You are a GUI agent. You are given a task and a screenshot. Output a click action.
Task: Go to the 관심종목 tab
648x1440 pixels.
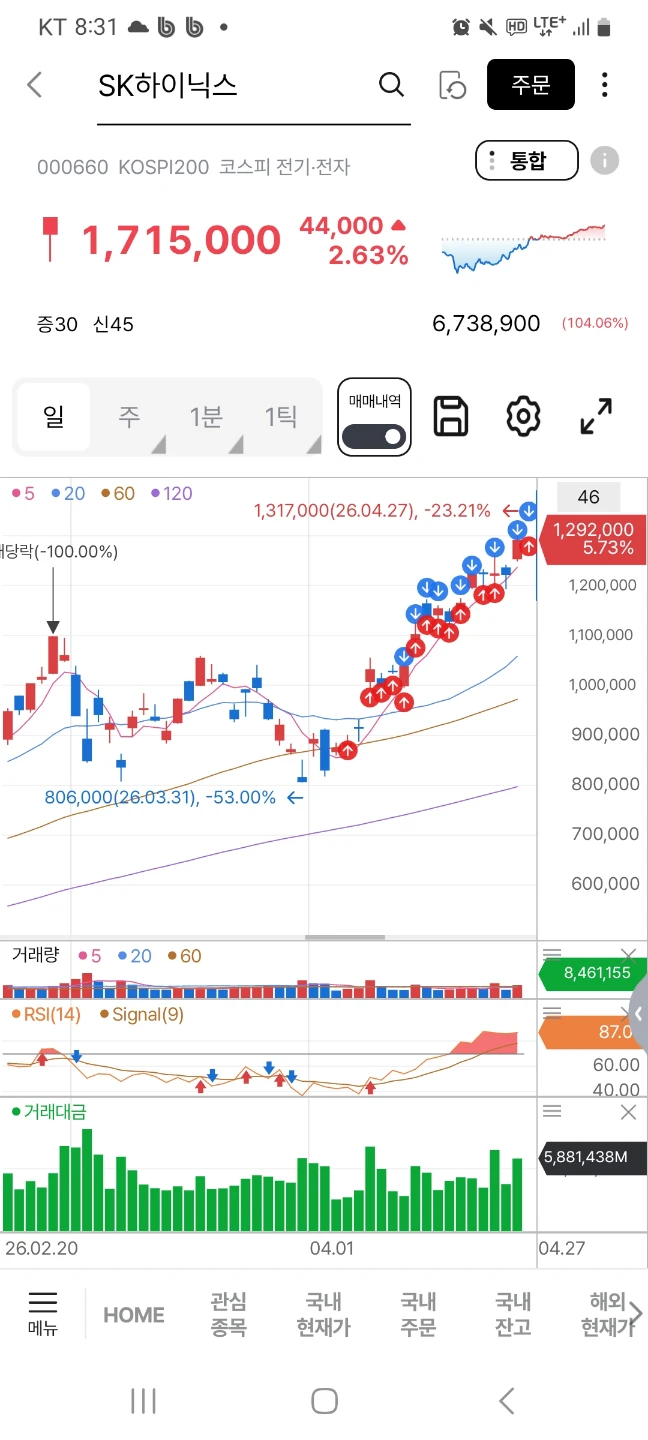(228, 1314)
